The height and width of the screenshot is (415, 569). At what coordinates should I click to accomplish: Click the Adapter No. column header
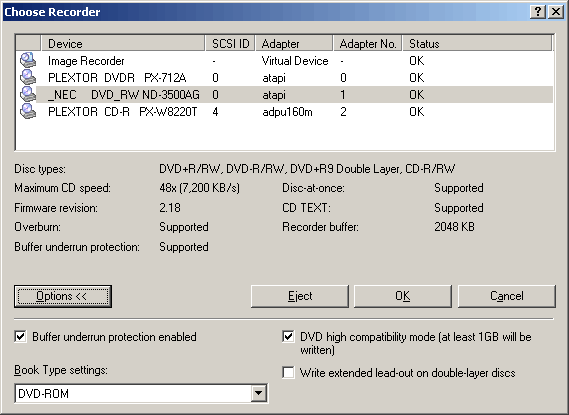(368, 43)
